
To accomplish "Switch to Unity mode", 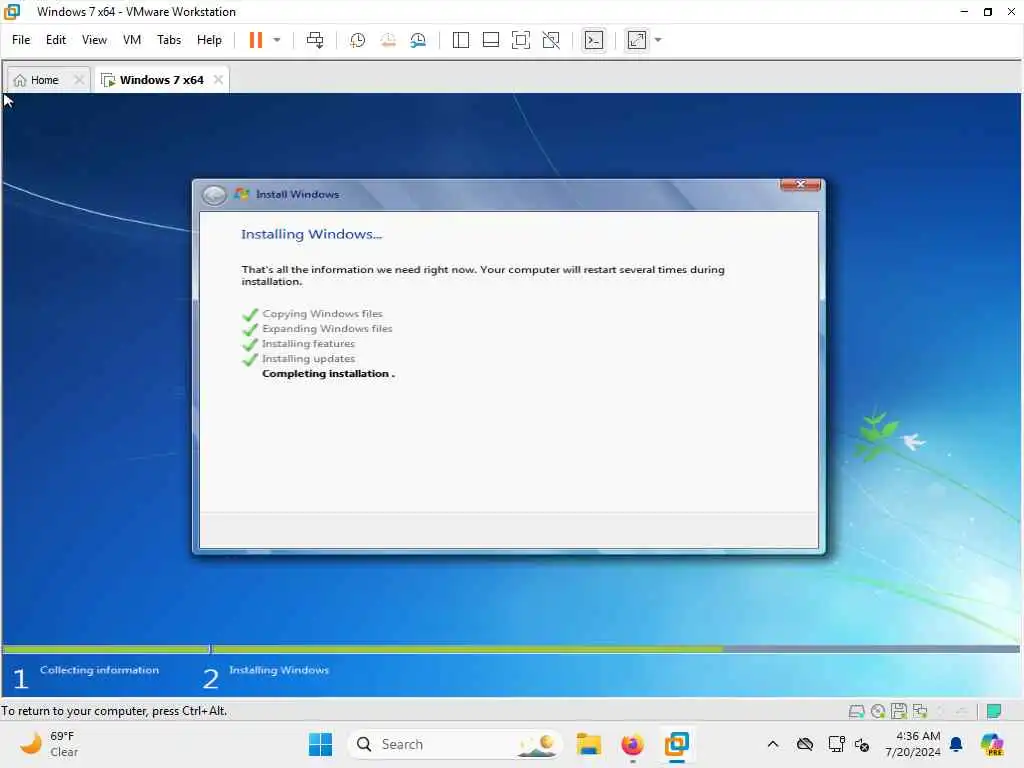I will coord(551,40).
